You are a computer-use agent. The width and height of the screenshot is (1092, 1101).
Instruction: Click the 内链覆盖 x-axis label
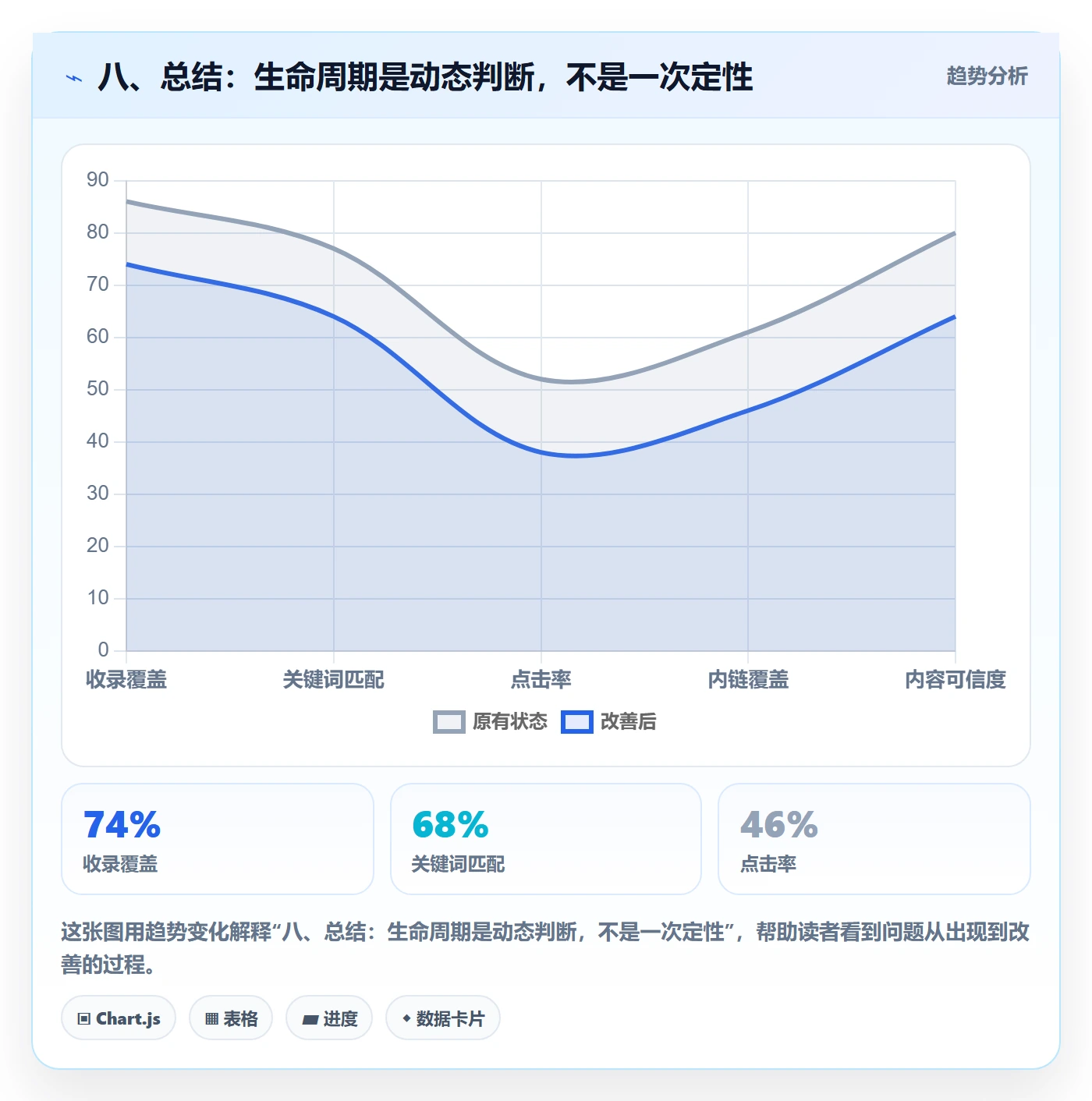pyautogui.click(x=748, y=680)
